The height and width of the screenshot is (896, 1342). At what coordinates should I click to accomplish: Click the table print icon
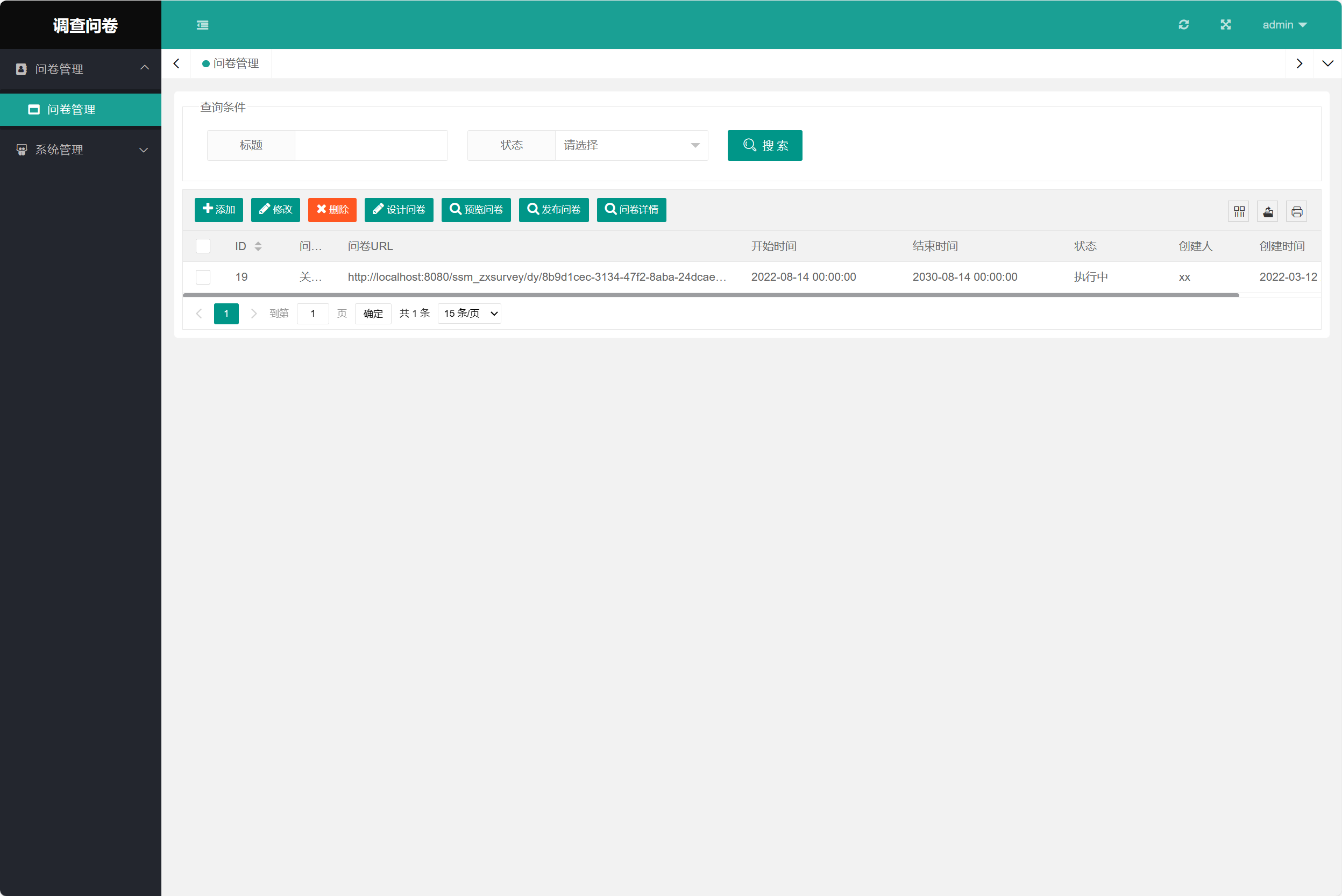(1297, 211)
